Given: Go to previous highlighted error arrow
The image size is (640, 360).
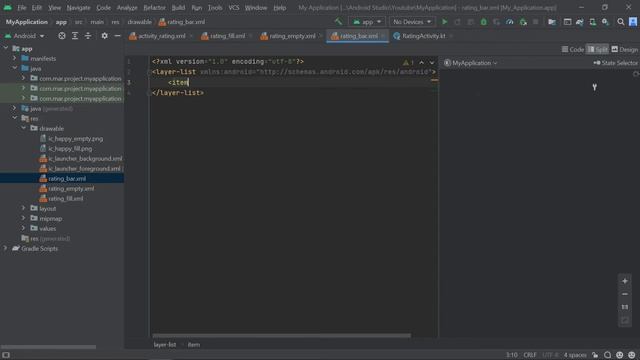Looking at the screenshot, I should (422, 62).
